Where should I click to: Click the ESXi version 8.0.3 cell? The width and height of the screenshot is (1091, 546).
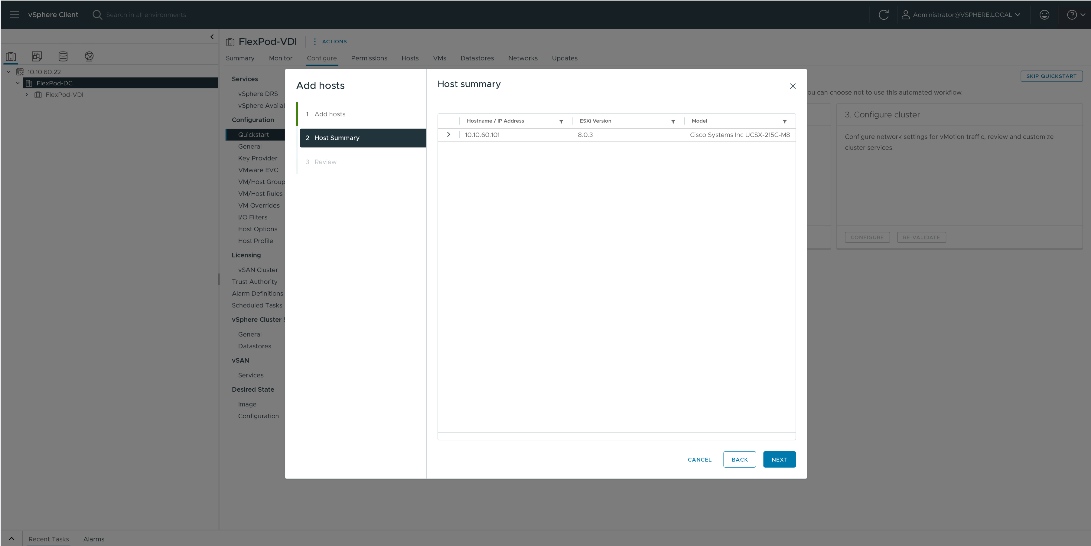[585, 134]
